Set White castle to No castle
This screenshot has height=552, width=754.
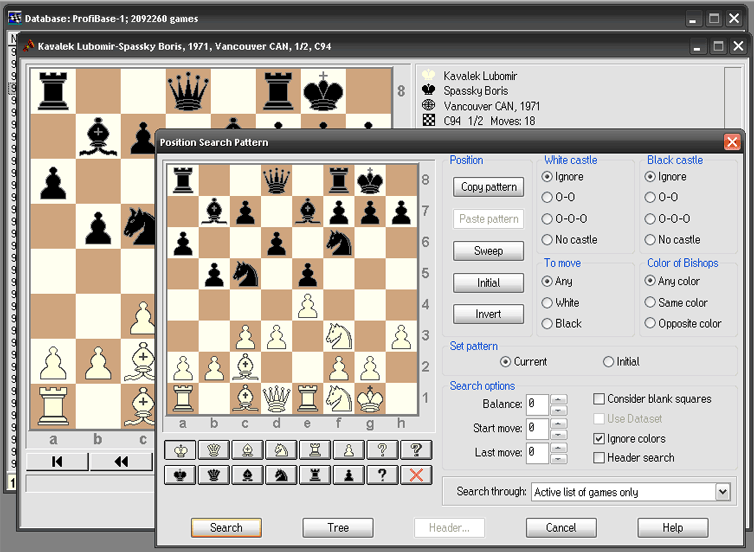[x=569, y=239]
